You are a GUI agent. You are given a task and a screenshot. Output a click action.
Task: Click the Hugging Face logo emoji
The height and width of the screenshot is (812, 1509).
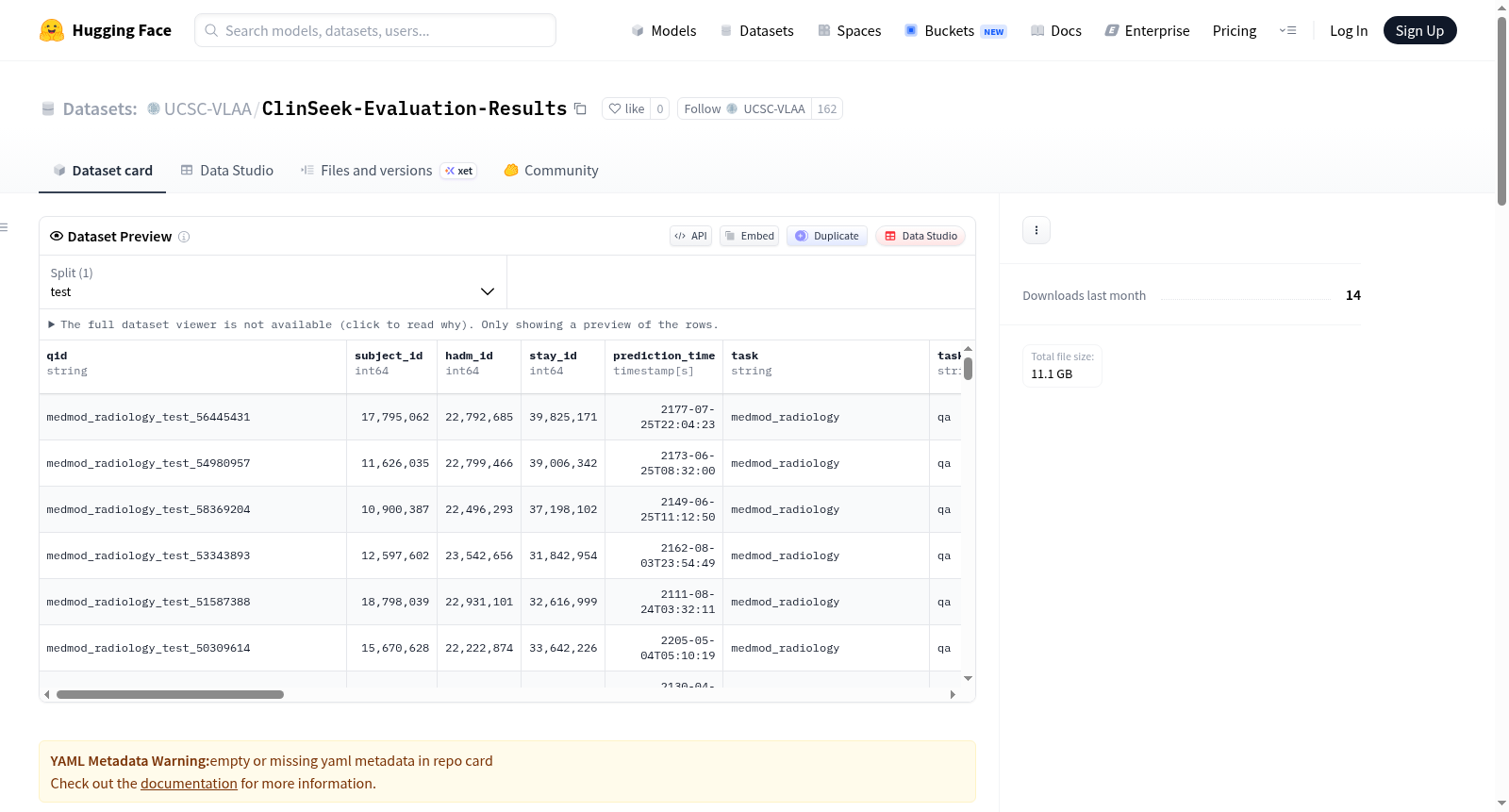pos(52,30)
